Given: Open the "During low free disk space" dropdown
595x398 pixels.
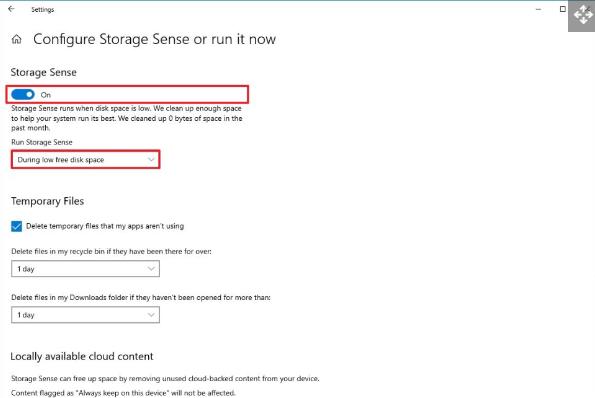Looking at the screenshot, I should click(x=85, y=160).
